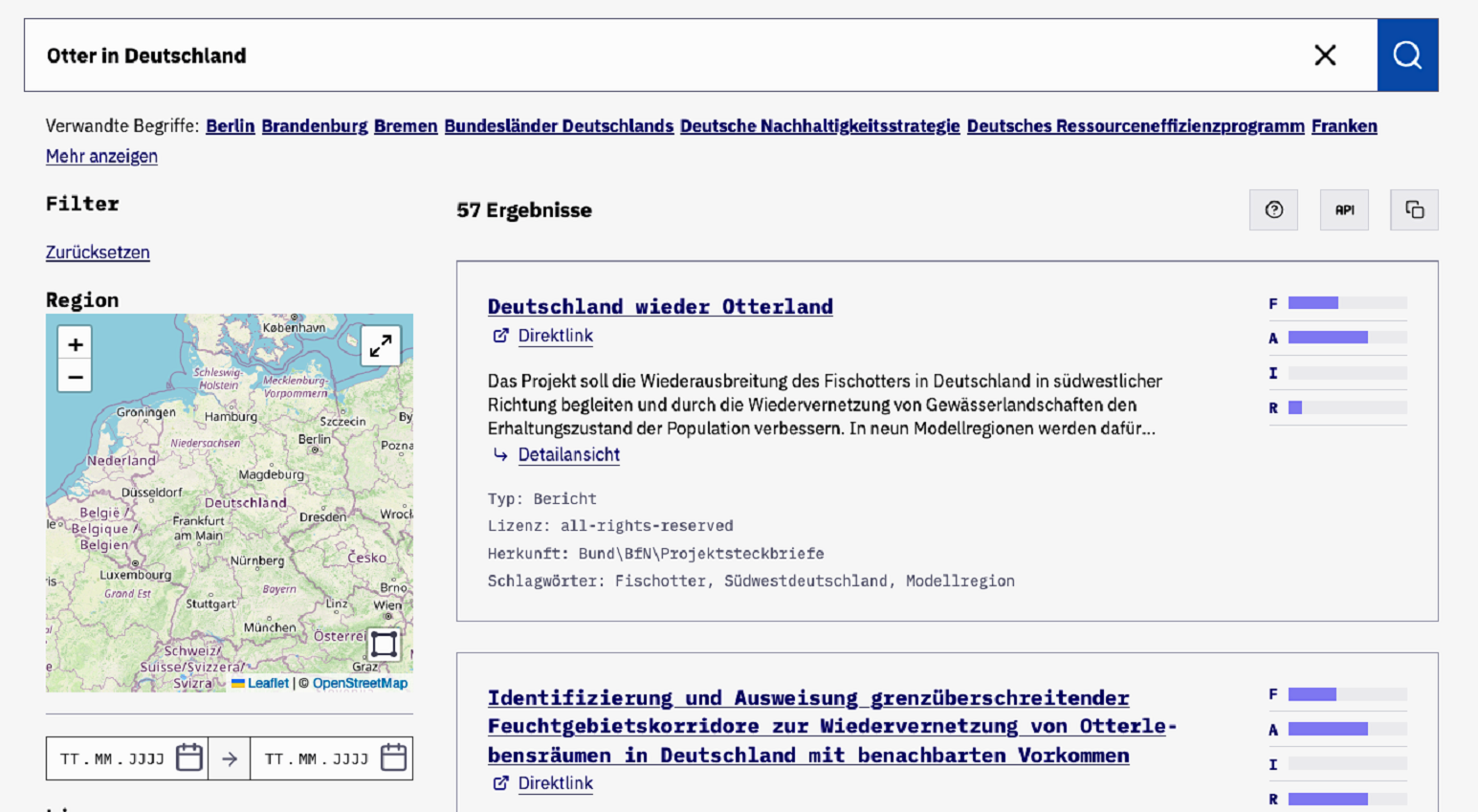This screenshot has width=1478, height=812.
Task: Click the start date input field
Action: click(113, 758)
